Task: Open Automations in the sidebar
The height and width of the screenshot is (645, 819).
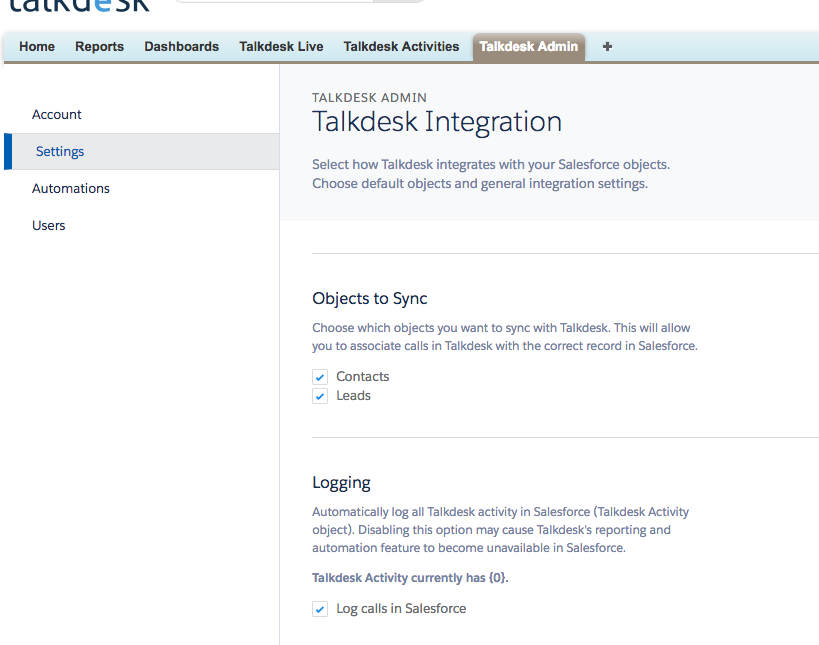Action: coord(71,189)
